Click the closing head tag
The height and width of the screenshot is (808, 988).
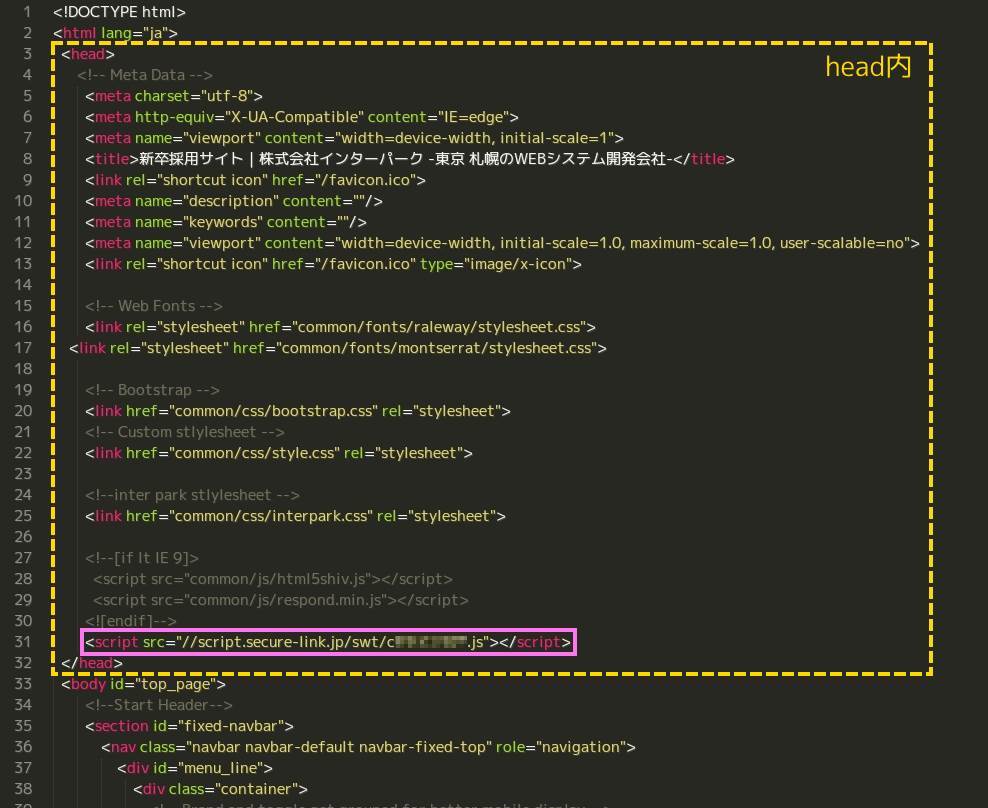92,663
